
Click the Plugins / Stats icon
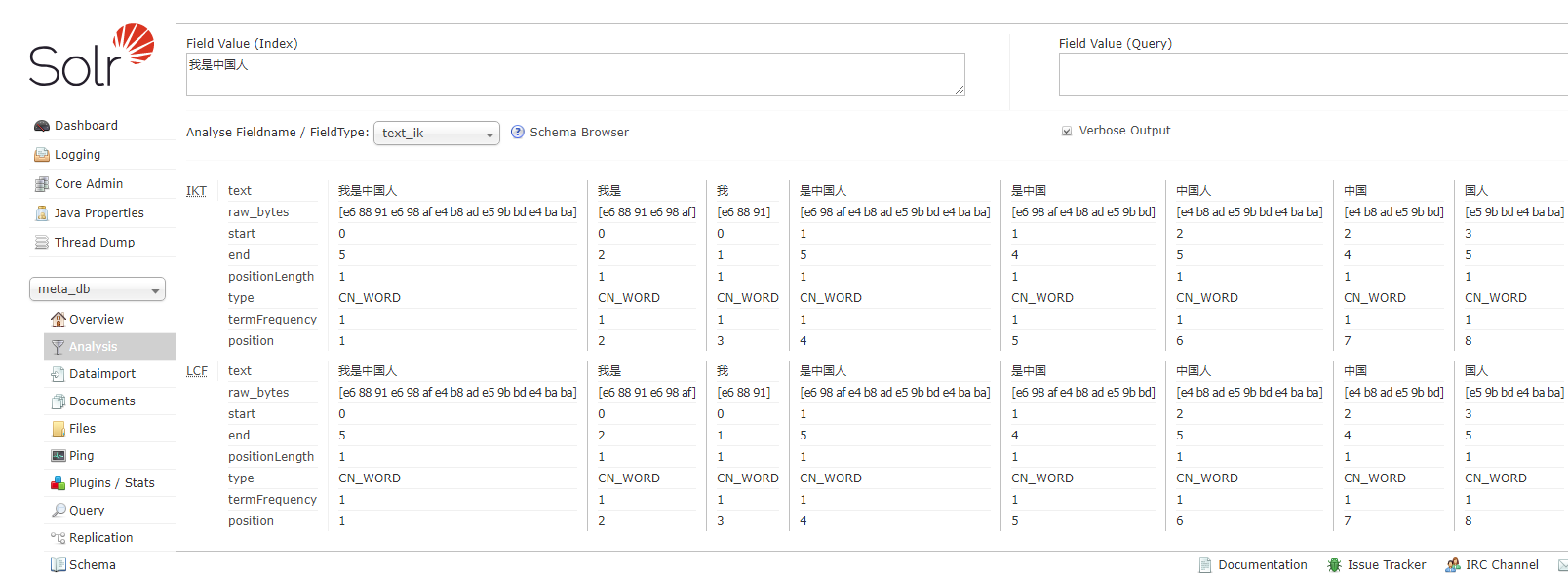pyautogui.click(x=58, y=483)
